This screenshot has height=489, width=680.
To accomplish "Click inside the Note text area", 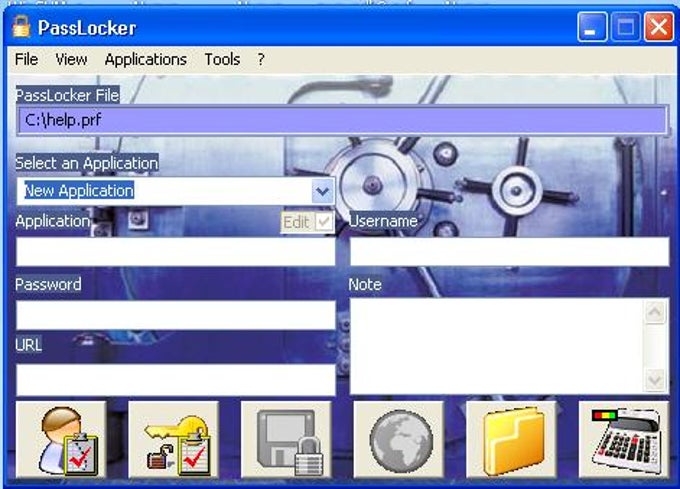I will 497,346.
